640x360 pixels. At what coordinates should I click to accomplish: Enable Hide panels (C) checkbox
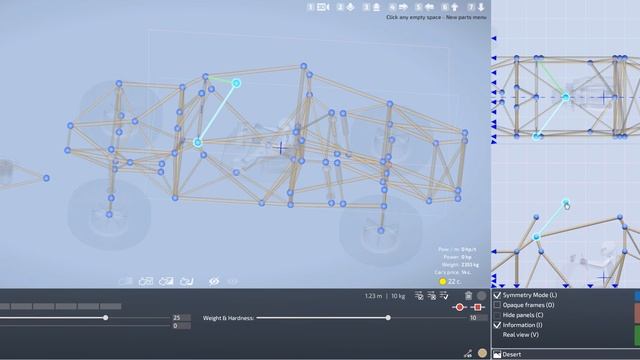point(497,315)
